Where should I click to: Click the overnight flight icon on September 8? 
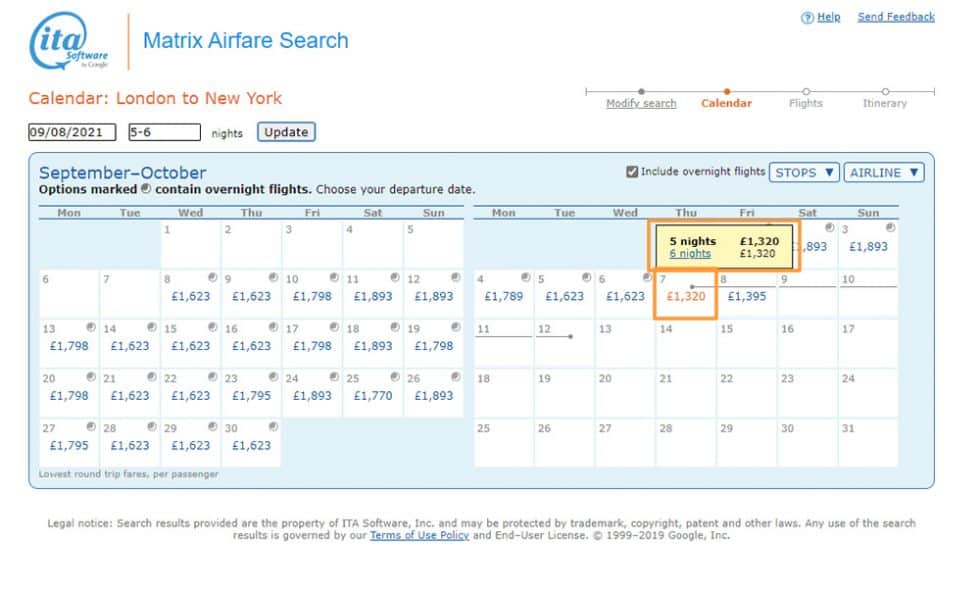(x=212, y=277)
